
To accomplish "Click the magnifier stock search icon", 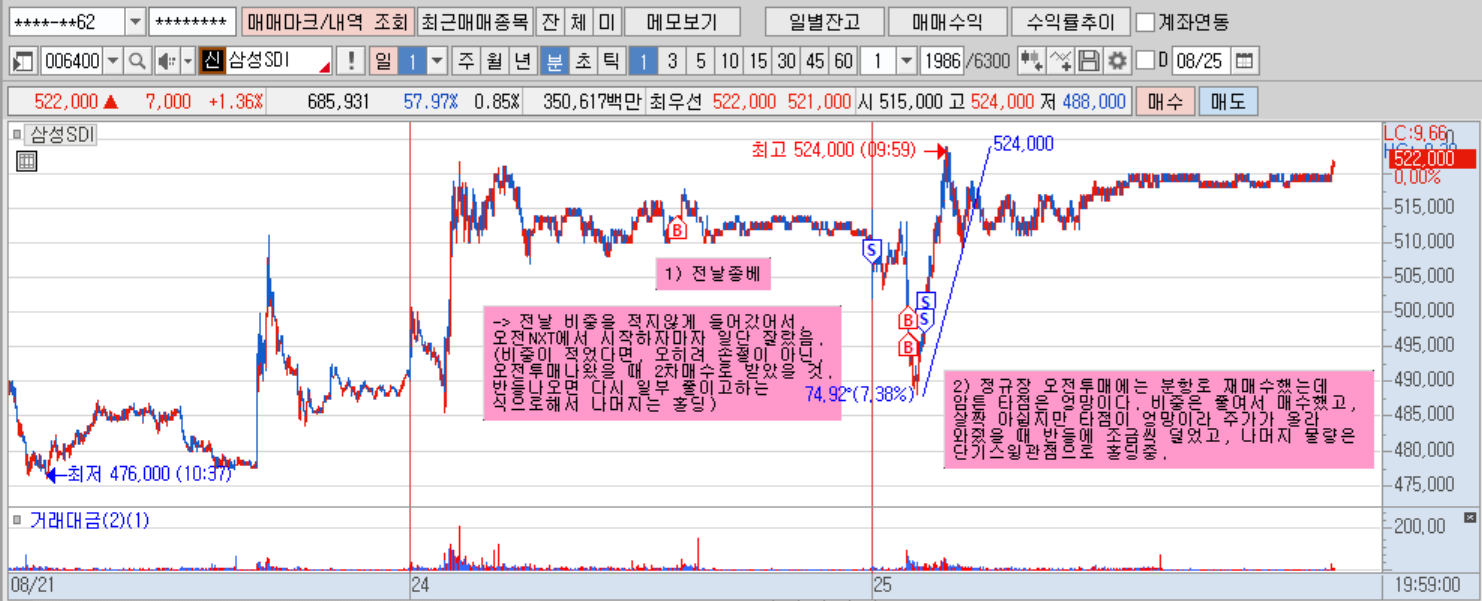I will 138,61.
